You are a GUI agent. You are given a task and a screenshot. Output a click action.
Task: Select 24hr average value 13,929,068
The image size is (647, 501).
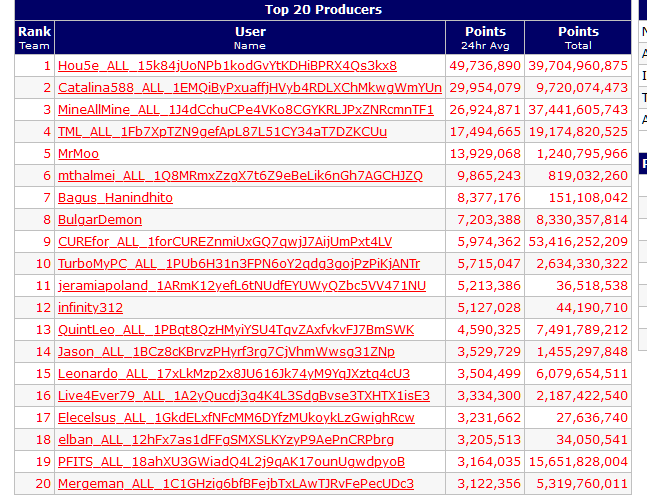coord(485,154)
